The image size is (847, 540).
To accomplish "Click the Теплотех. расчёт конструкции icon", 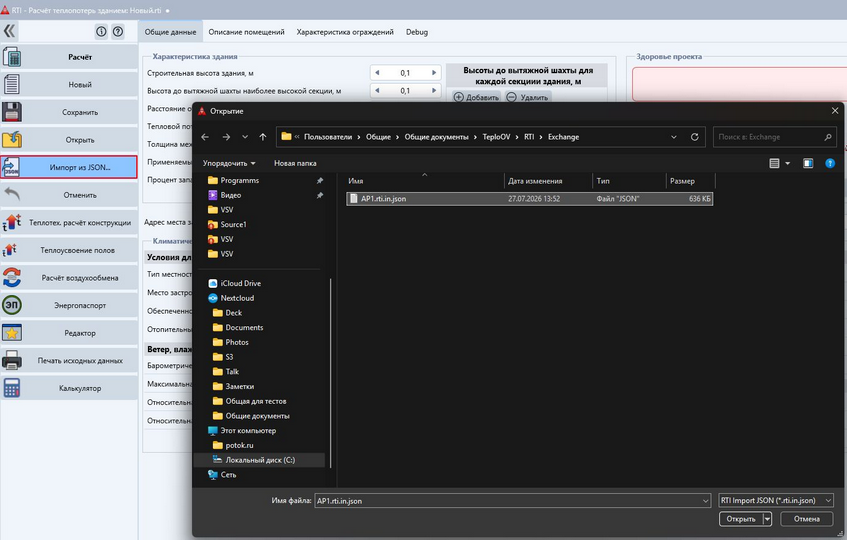I will [x=12, y=222].
